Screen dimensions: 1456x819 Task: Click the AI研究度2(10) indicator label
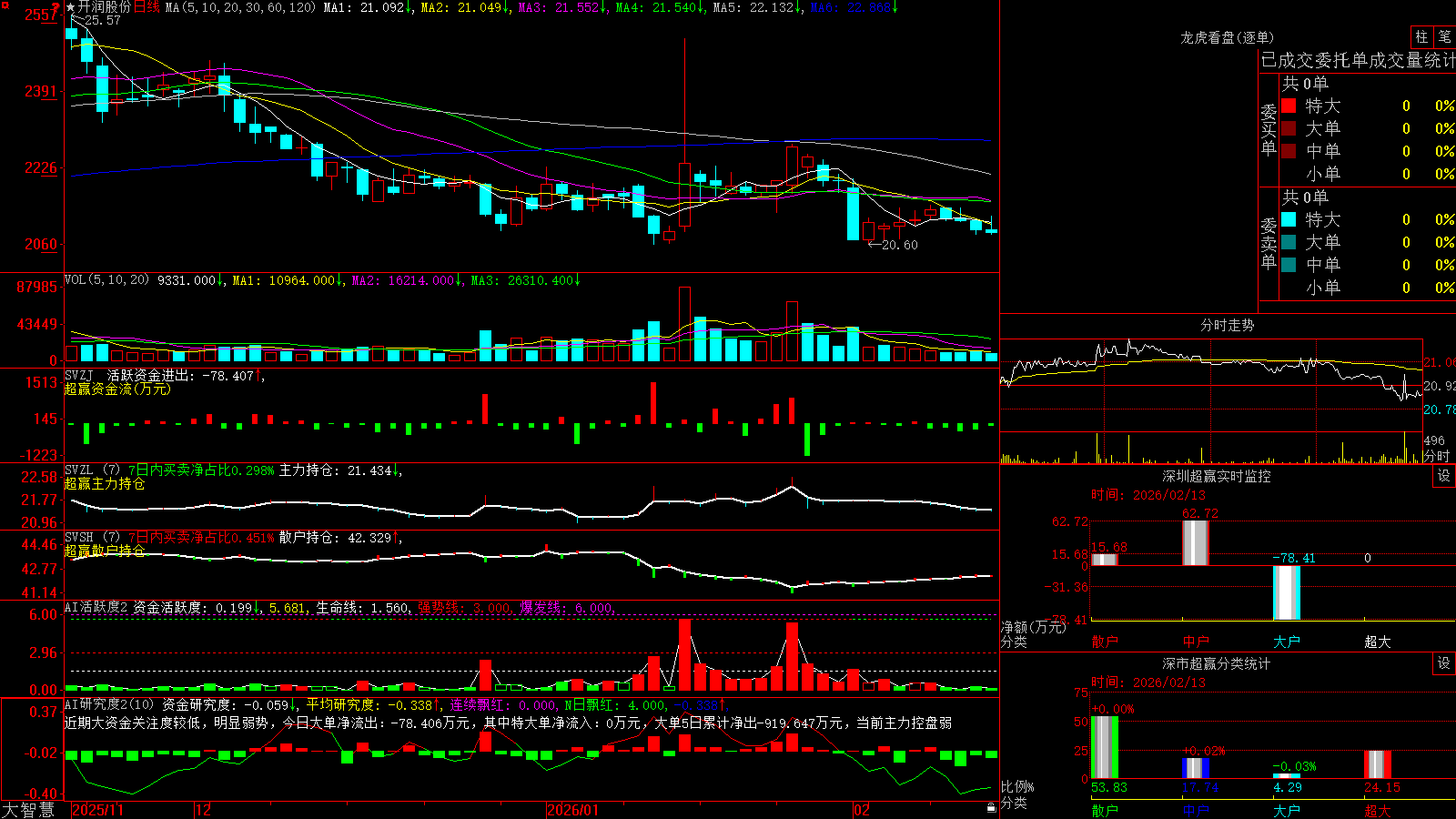point(110,704)
